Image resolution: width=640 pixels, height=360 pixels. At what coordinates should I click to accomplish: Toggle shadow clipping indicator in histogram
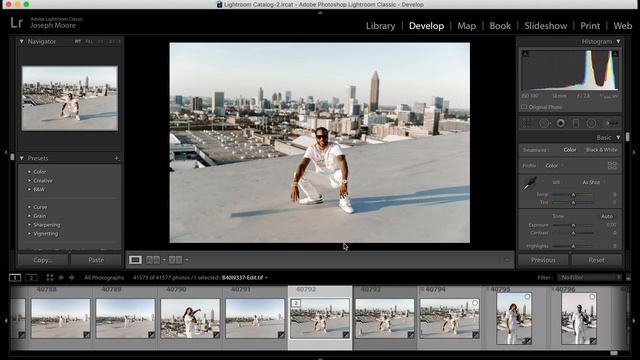(526, 54)
